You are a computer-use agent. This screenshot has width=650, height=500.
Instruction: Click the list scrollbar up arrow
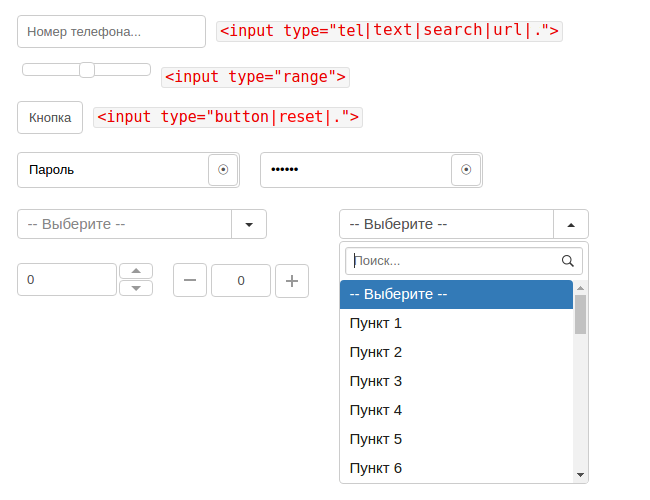(x=580, y=288)
